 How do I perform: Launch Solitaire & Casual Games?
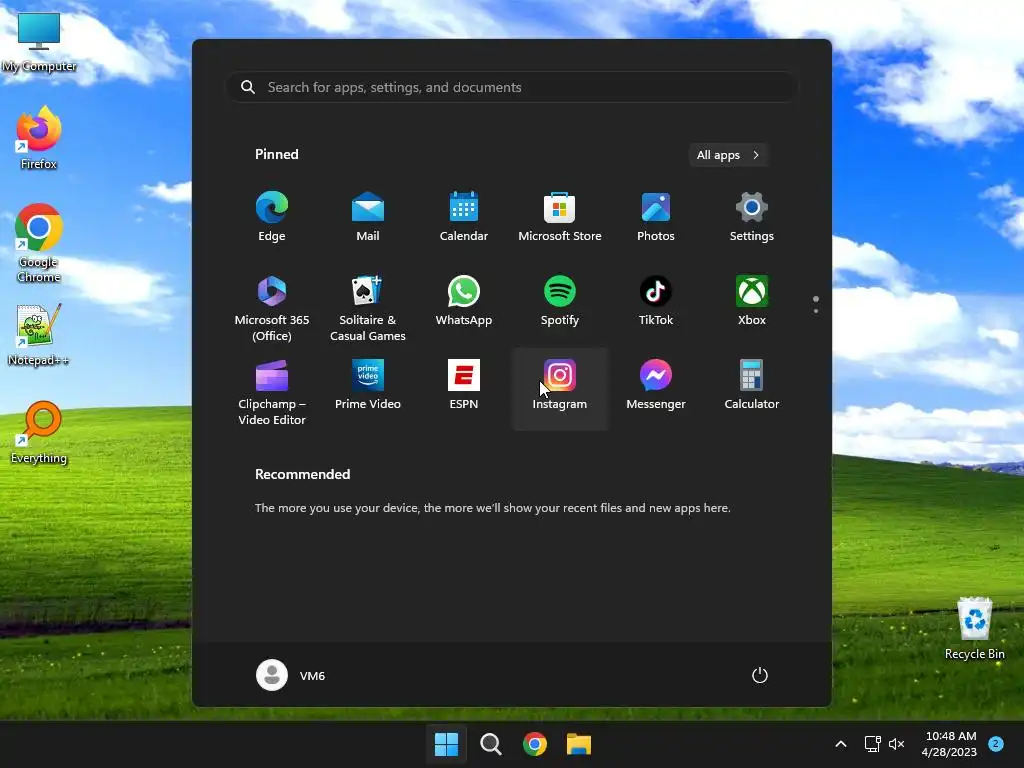pyautogui.click(x=368, y=308)
